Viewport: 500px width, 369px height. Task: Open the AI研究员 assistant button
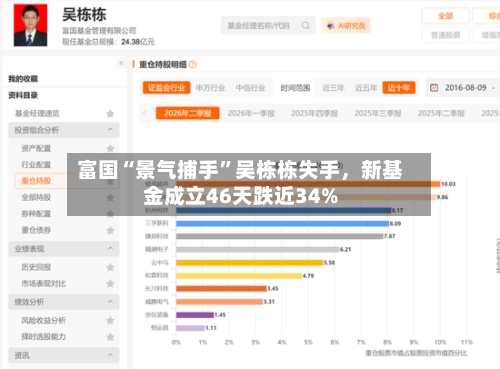point(346,25)
